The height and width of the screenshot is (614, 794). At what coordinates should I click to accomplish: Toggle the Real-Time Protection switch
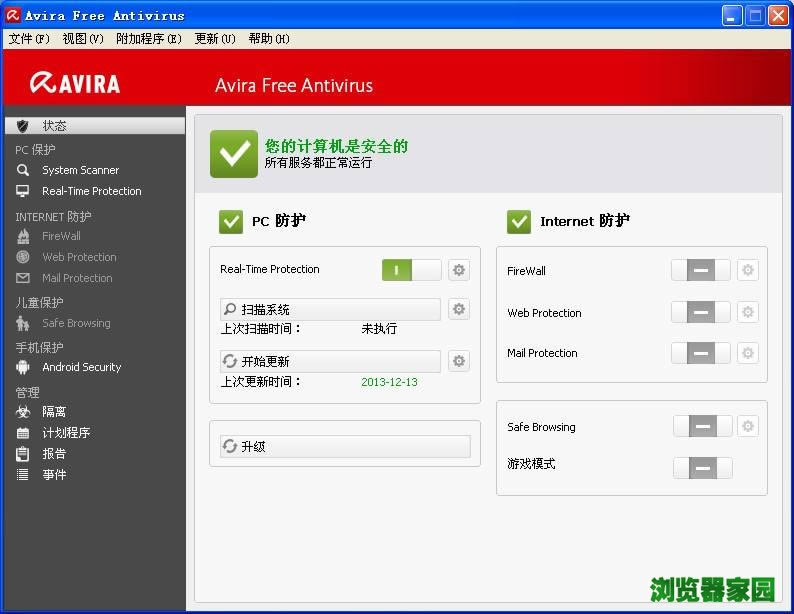[x=411, y=270]
